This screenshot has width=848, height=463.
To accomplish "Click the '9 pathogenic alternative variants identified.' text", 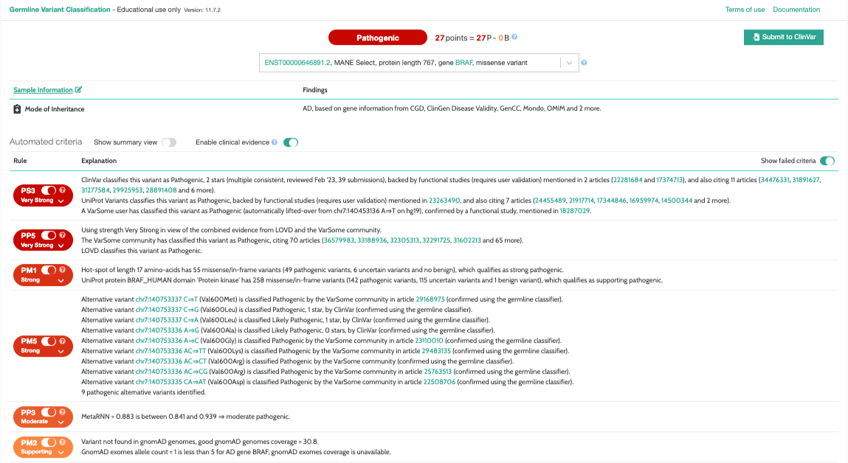I will (x=143, y=392).
